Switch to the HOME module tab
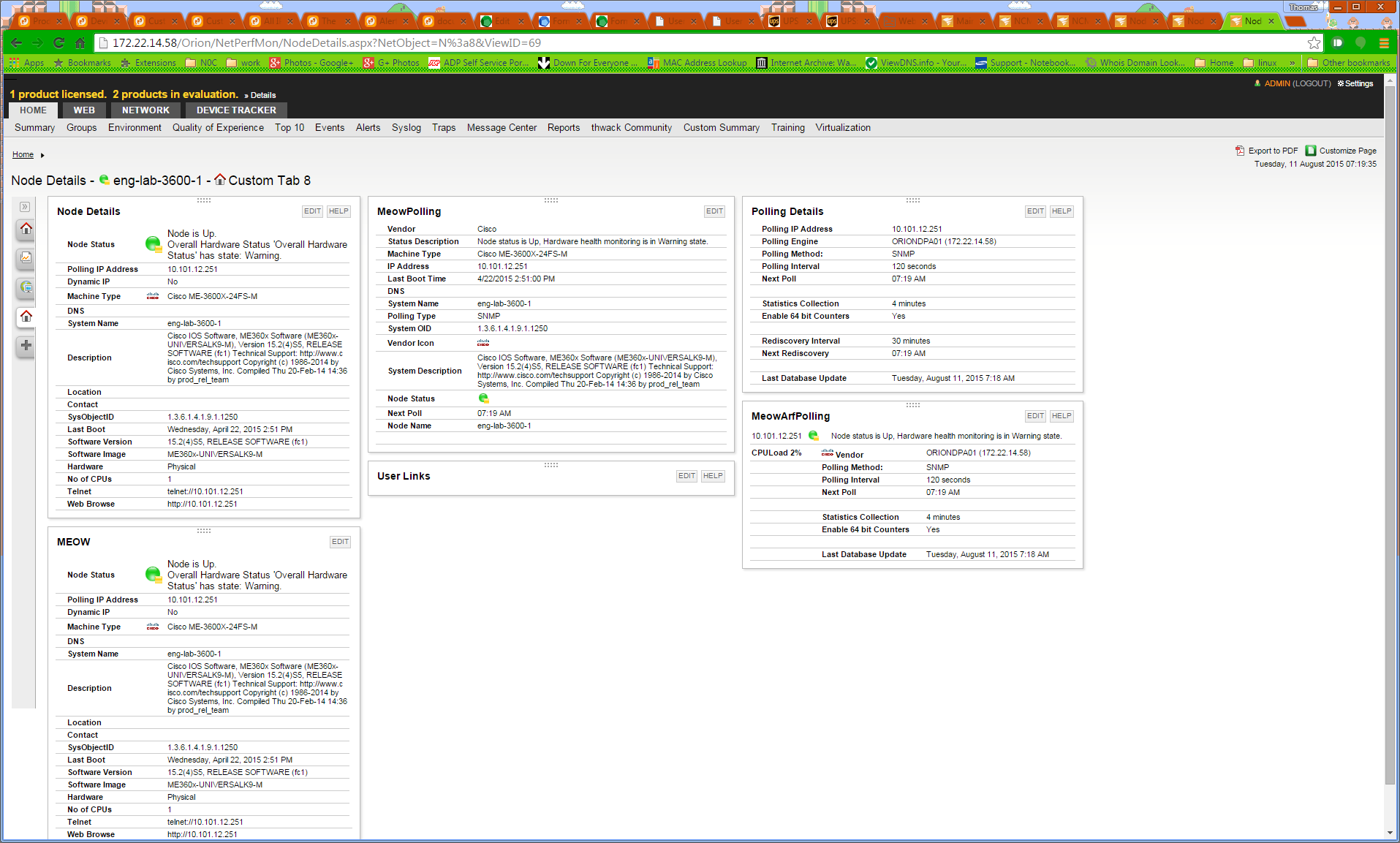 [34, 110]
